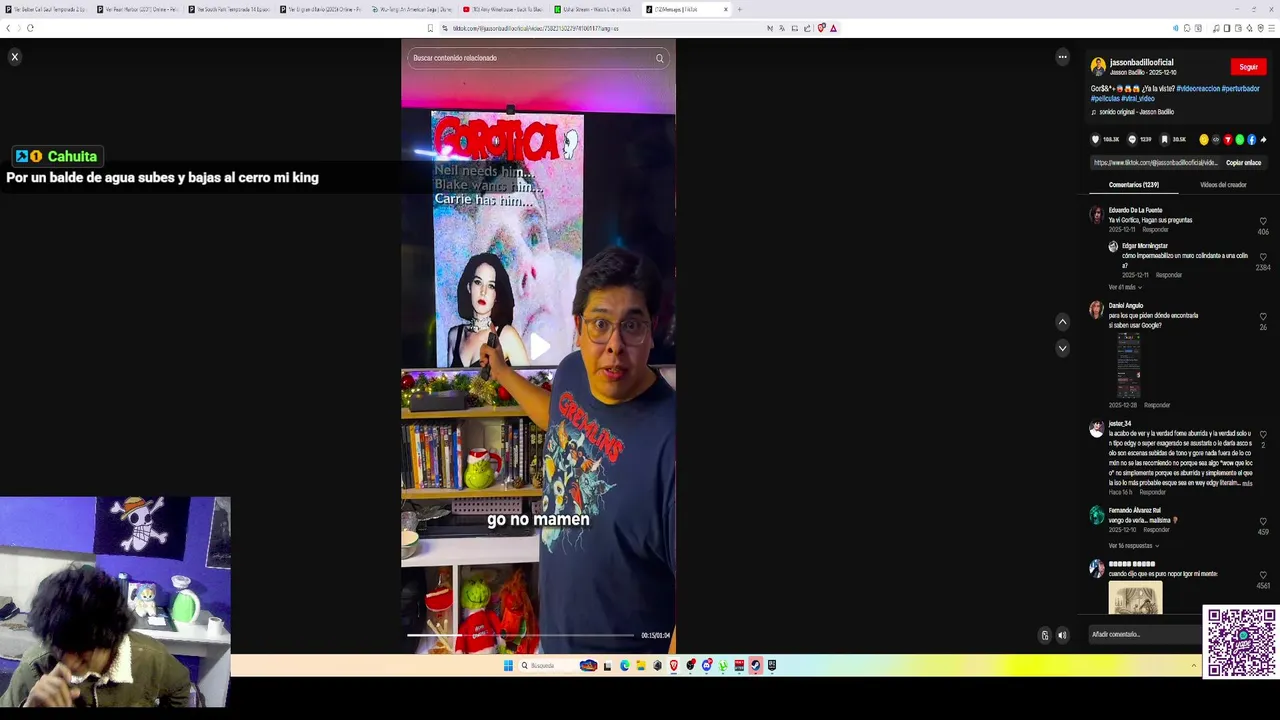
Task: Like the anonymous comment with image
Action: tap(1263, 576)
